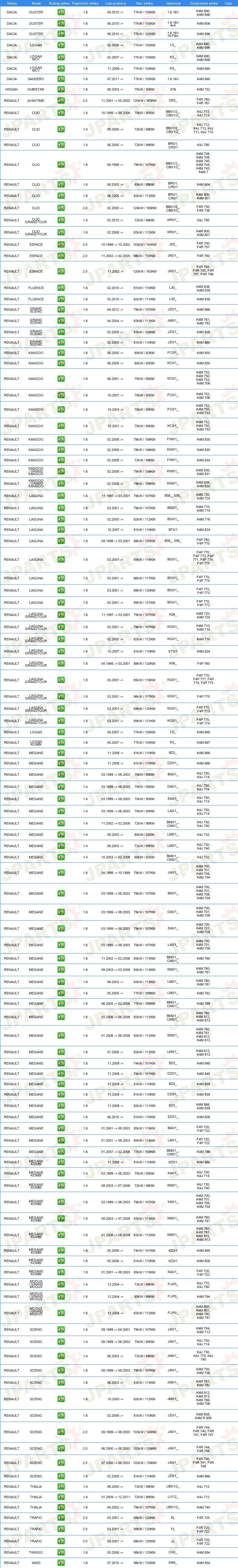Click the fuel icon for GRAND SCENIC 04.2012
The image size is (238, 1568).
pyautogui.click(x=61, y=310)
